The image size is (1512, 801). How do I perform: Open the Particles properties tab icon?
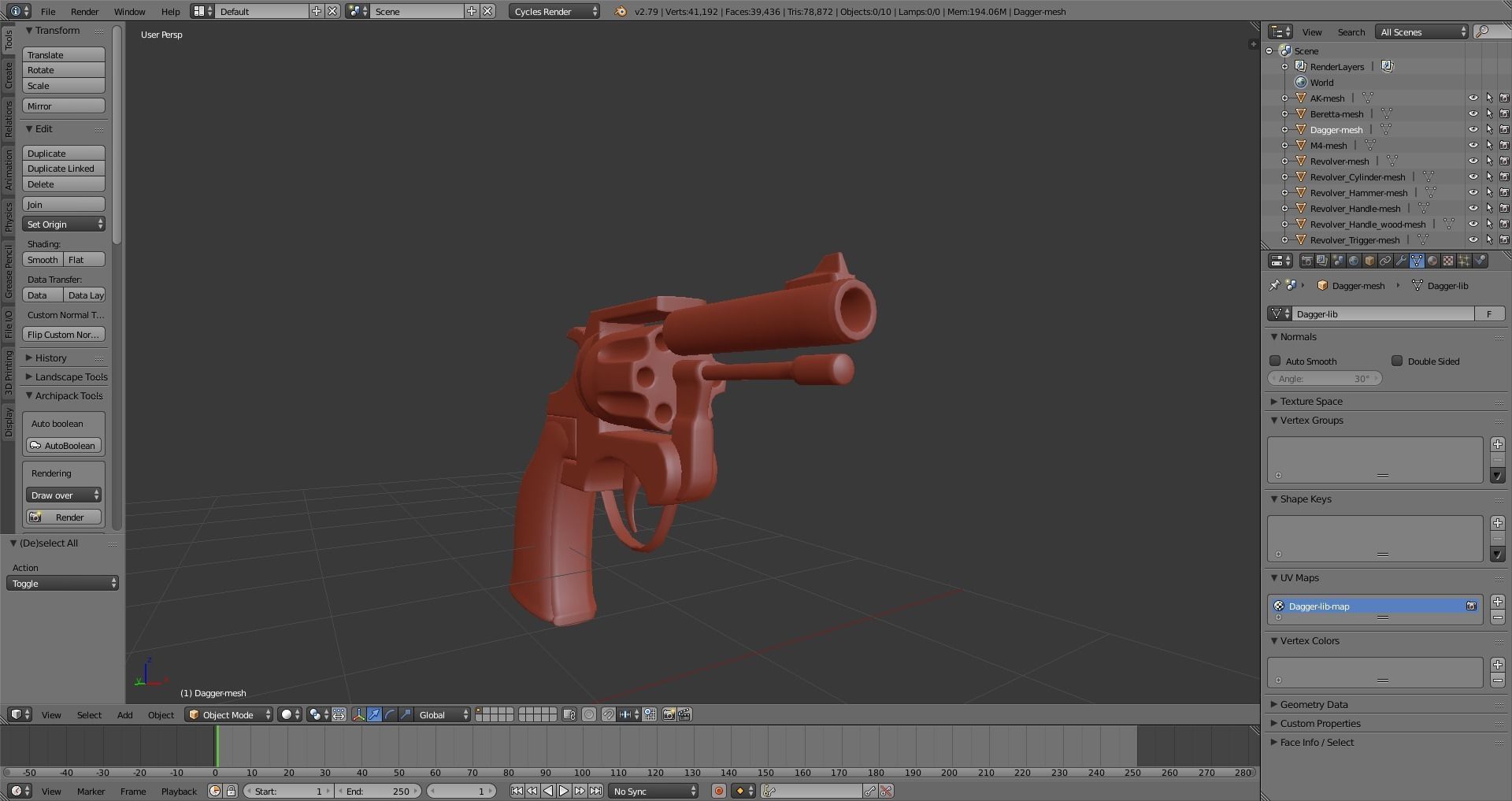1464,261
